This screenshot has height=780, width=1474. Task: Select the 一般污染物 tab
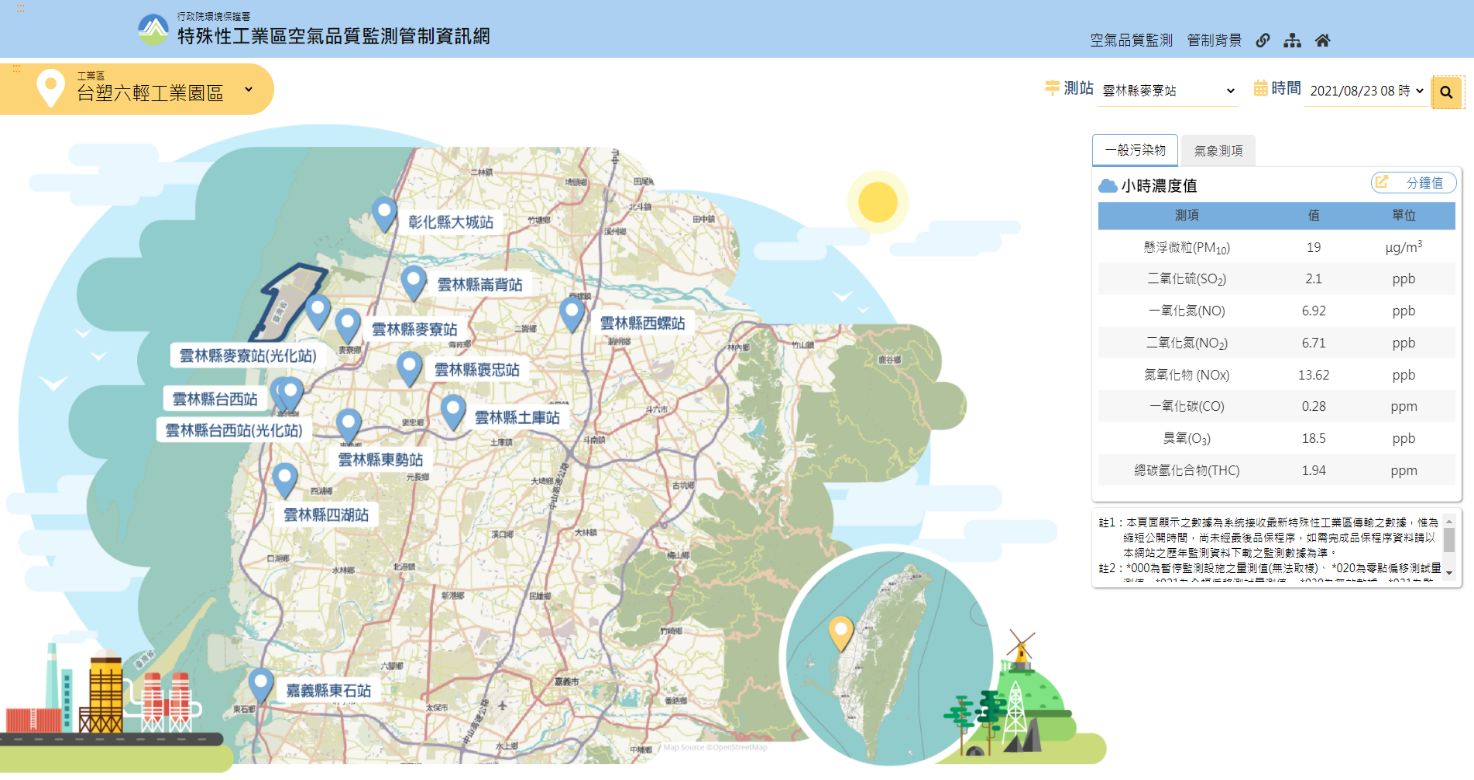1134,150
